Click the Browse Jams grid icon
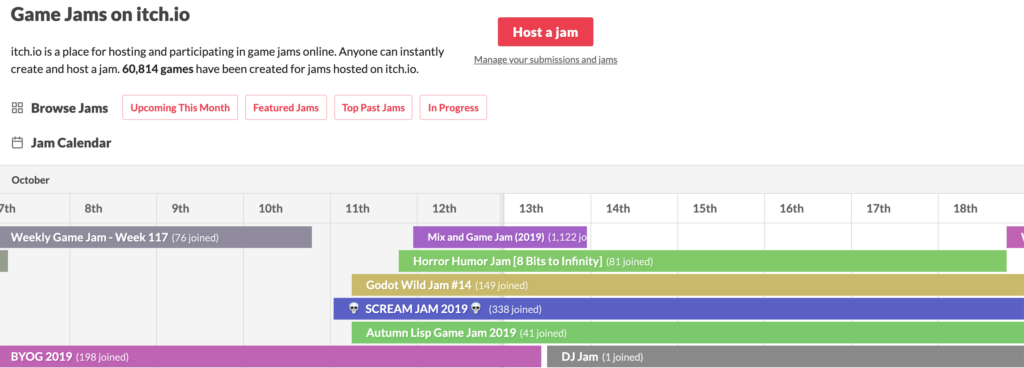 tap(18, 108)
